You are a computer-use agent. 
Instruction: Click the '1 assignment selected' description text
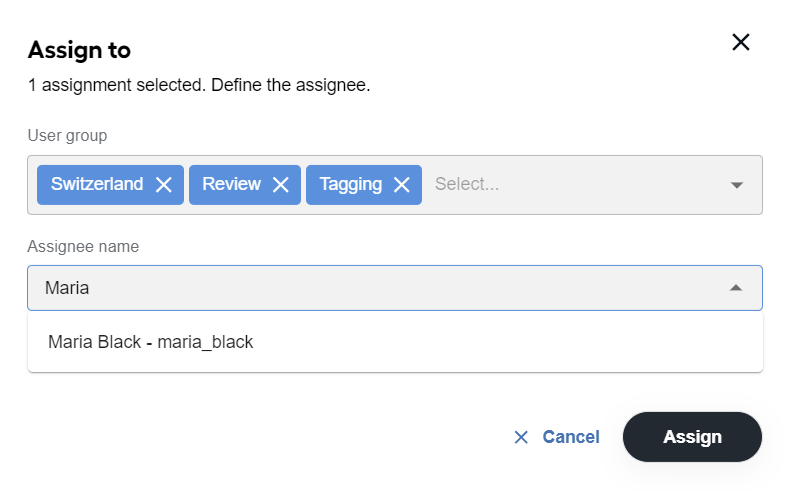[x=199, y=85]
